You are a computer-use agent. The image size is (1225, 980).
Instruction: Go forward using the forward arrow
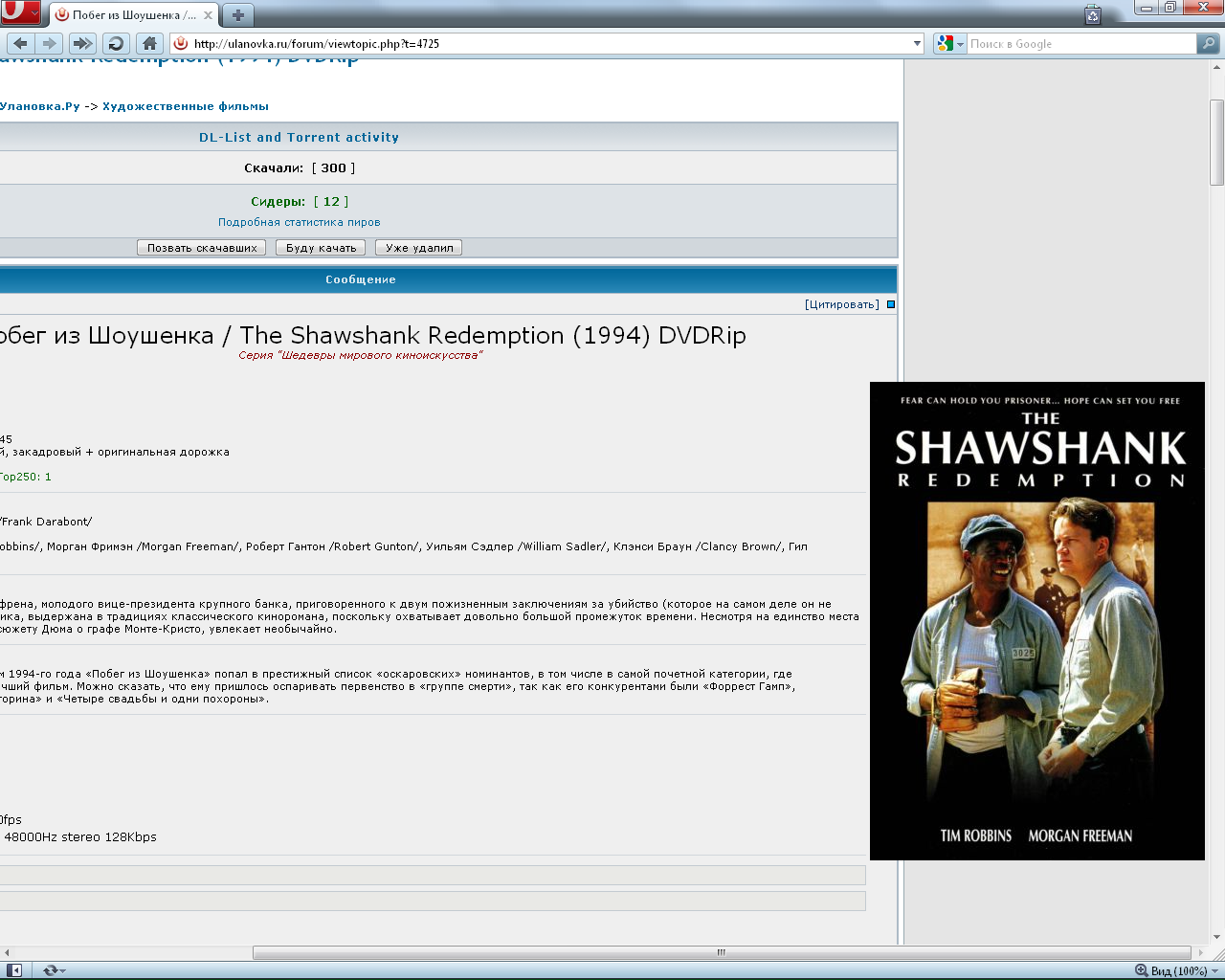(x=50, y=43)
